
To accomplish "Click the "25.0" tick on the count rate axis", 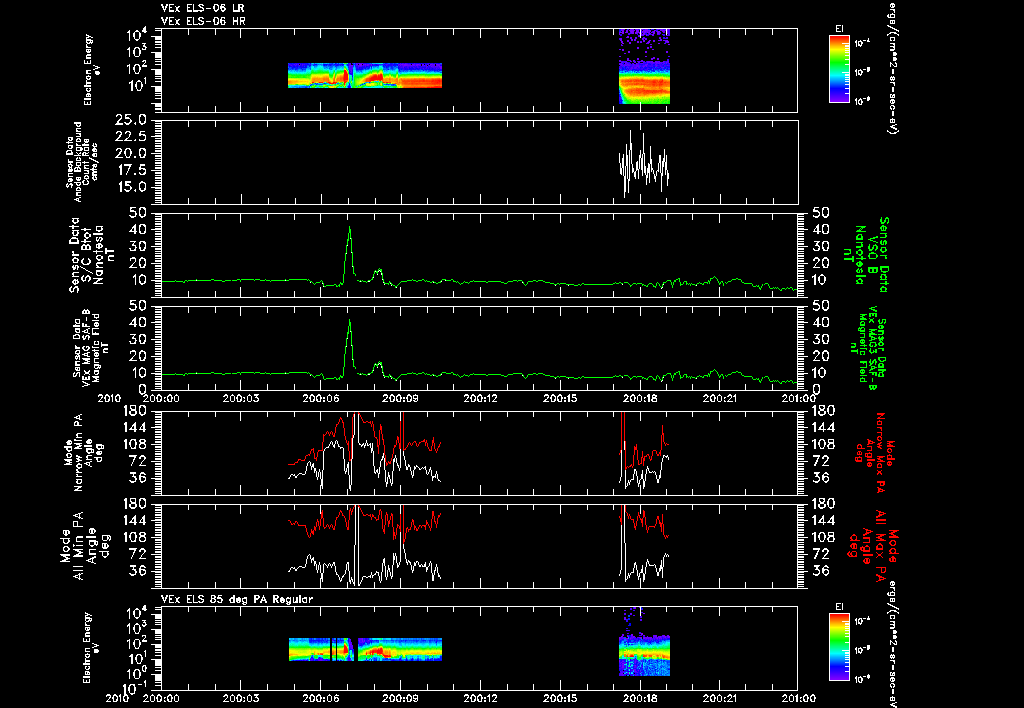I will [x=129, y=120].
